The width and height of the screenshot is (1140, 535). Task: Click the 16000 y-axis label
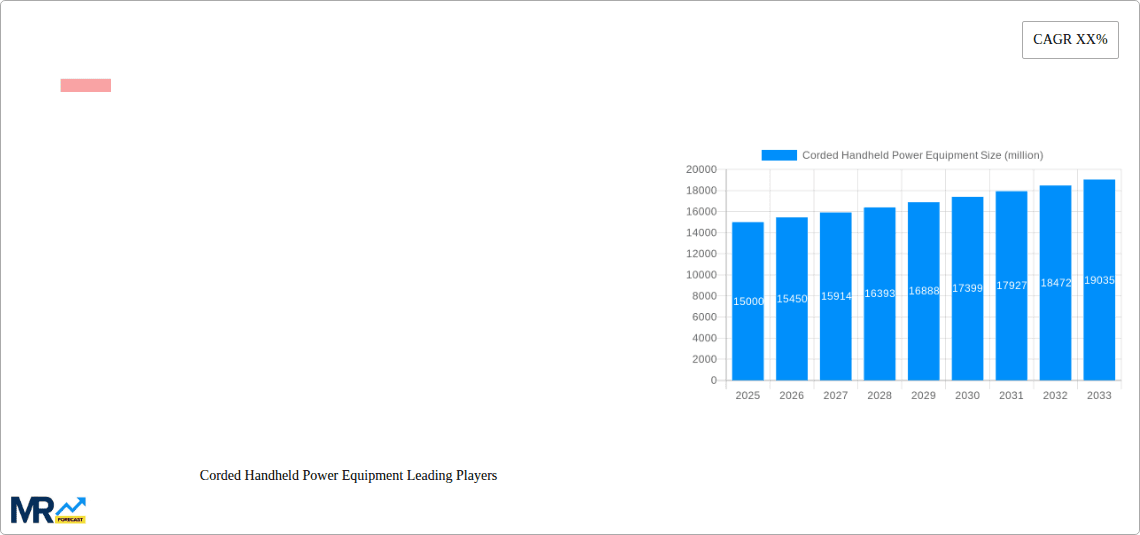(701, 212)
